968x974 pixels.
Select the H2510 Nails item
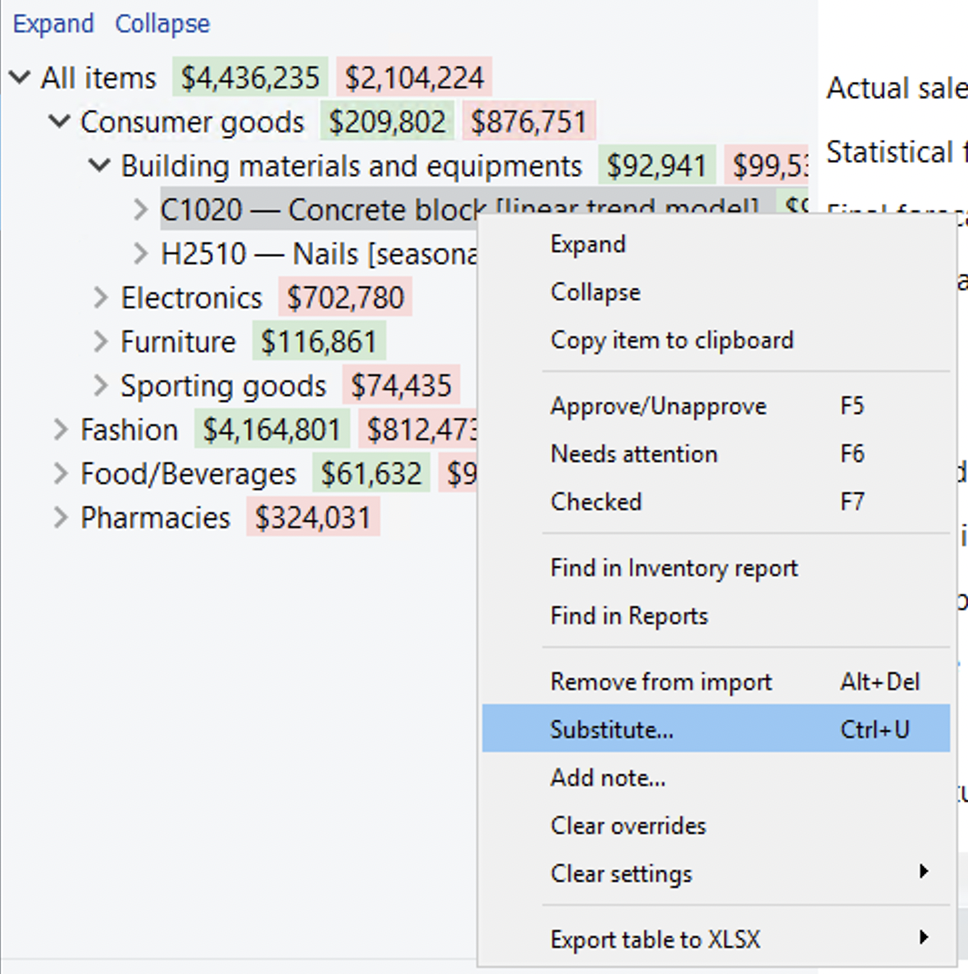(x=310, y=254)
